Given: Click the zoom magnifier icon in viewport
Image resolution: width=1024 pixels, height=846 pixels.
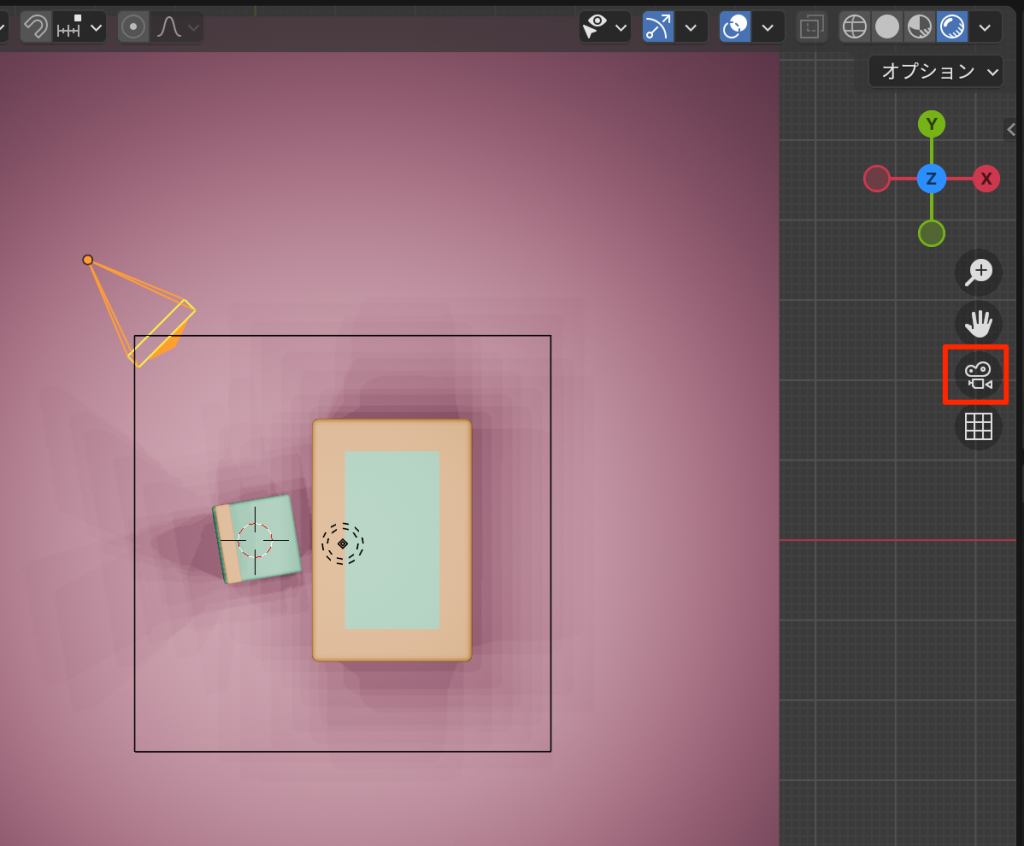Looking at the screenshot, I should point(977,271).
